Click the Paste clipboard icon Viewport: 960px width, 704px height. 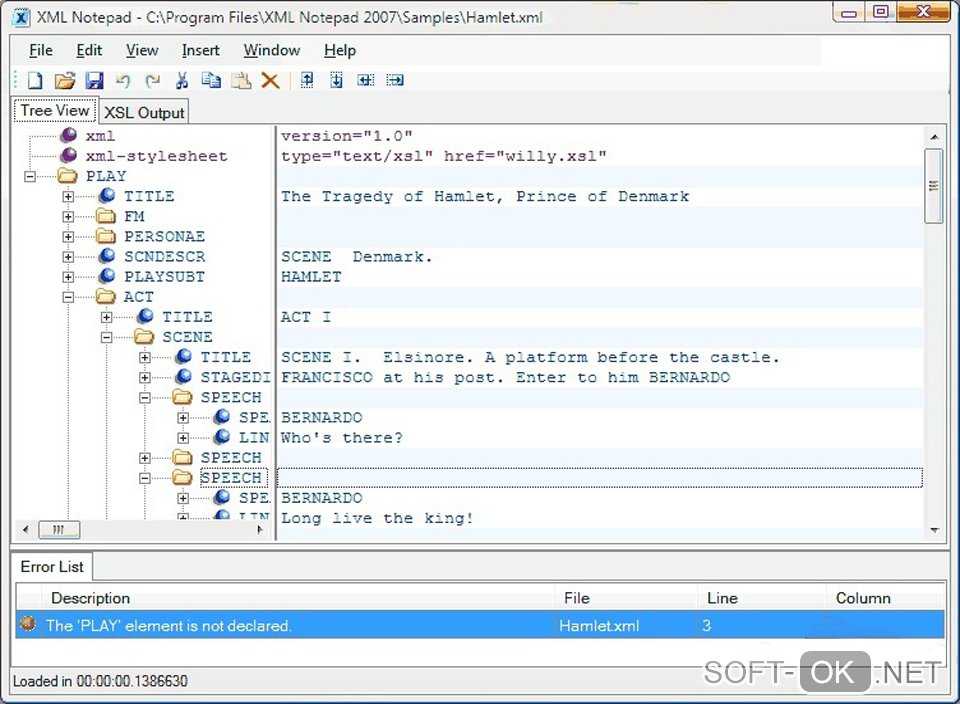click(x=240, y=81)
